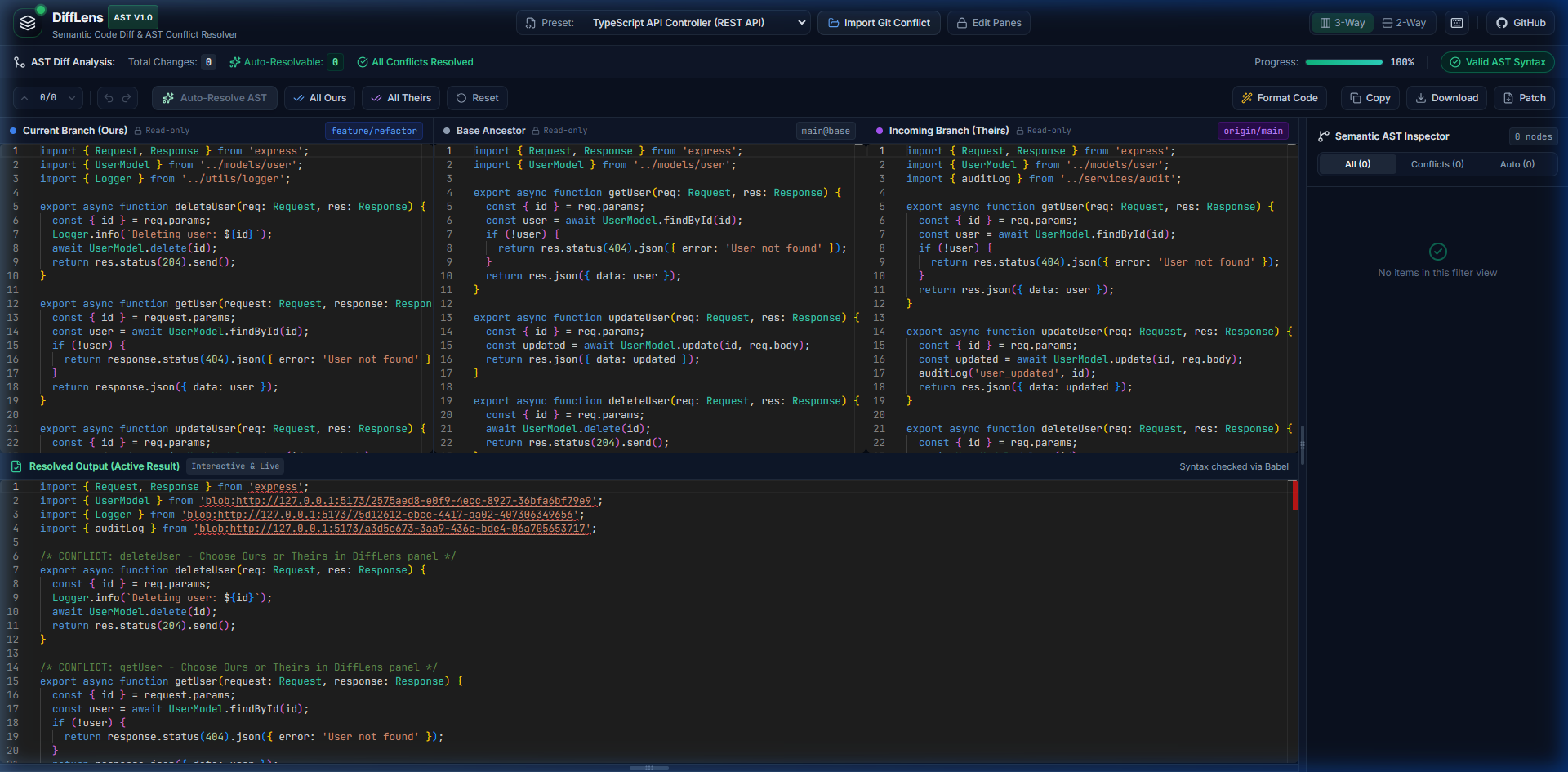Click the Resolved Output file icon
Image resolution: width=1568 pixels, height=772 pixels.
coord(16,466)
